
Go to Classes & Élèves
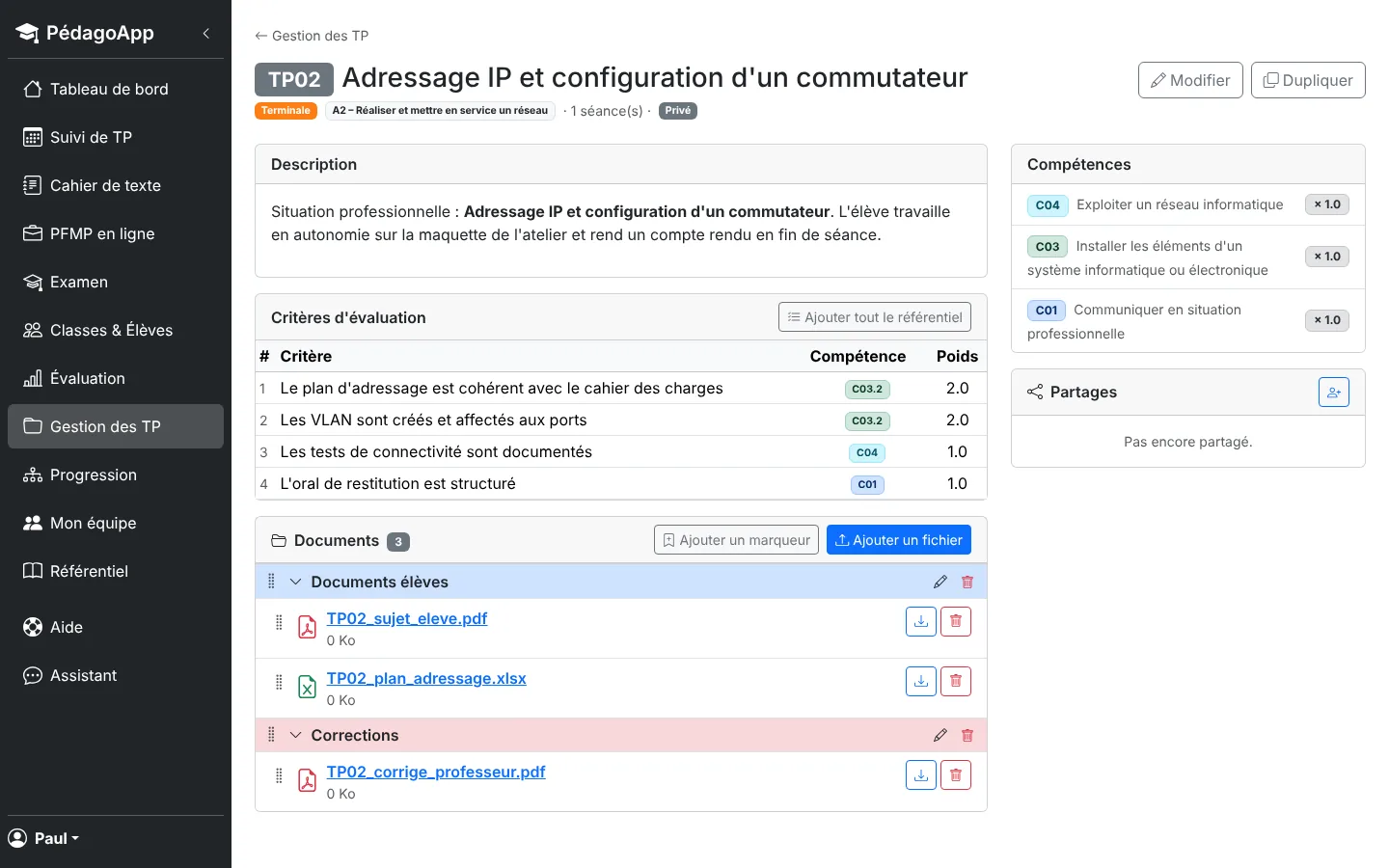coord(116,330)
